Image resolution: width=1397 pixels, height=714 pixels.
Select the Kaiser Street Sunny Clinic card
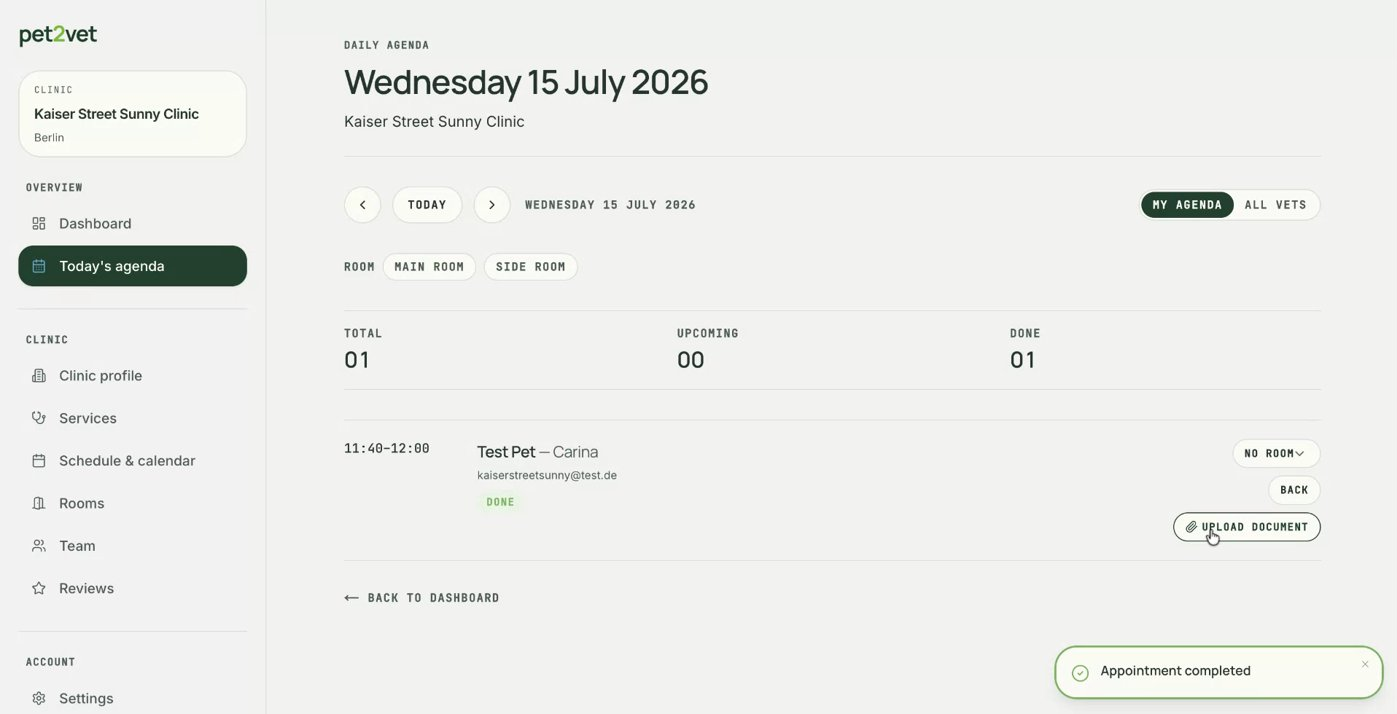point(133,114)
